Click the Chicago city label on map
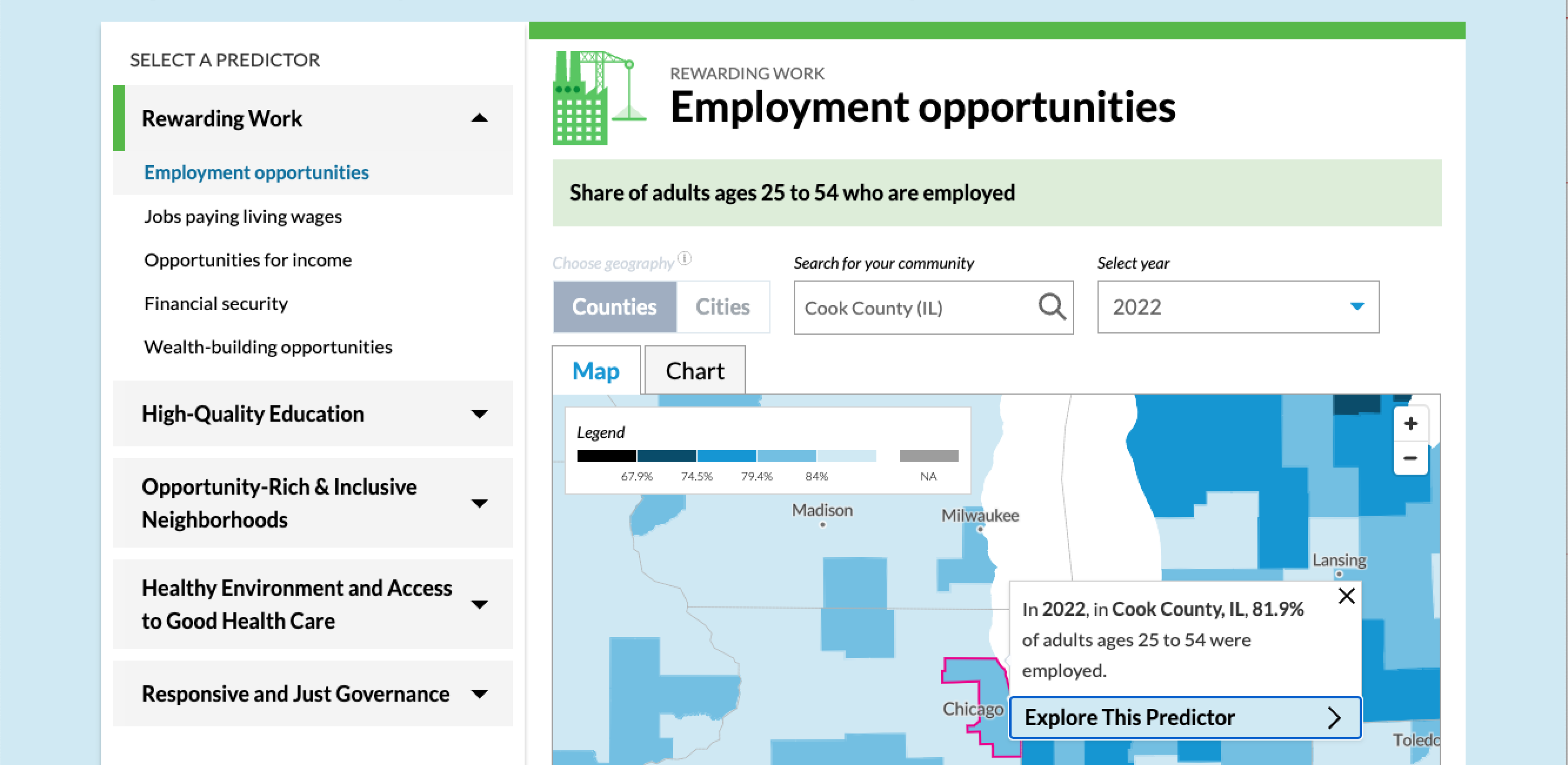This screenshot has height=765, width=1568. [972, 709]
